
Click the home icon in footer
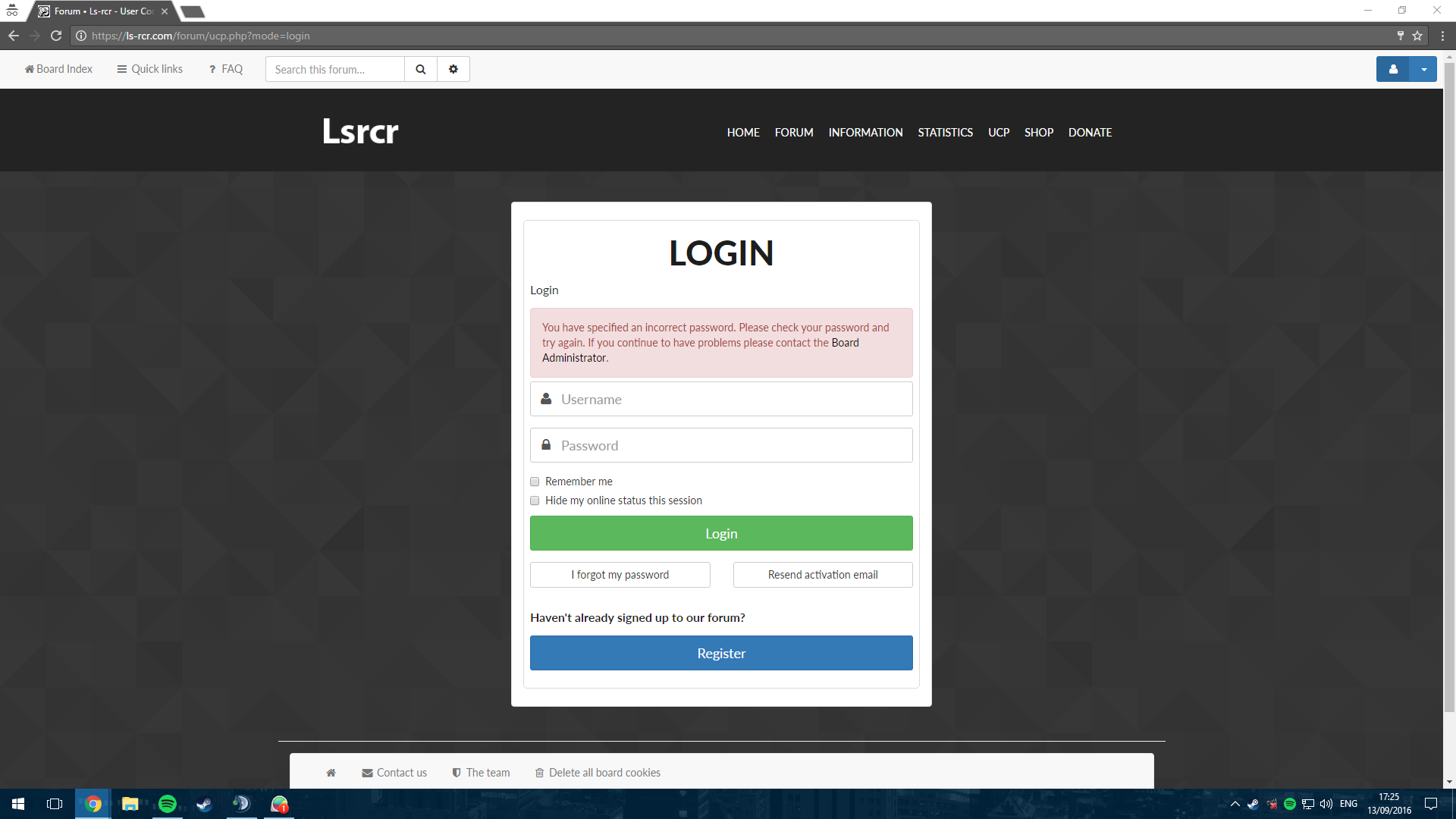331,773
